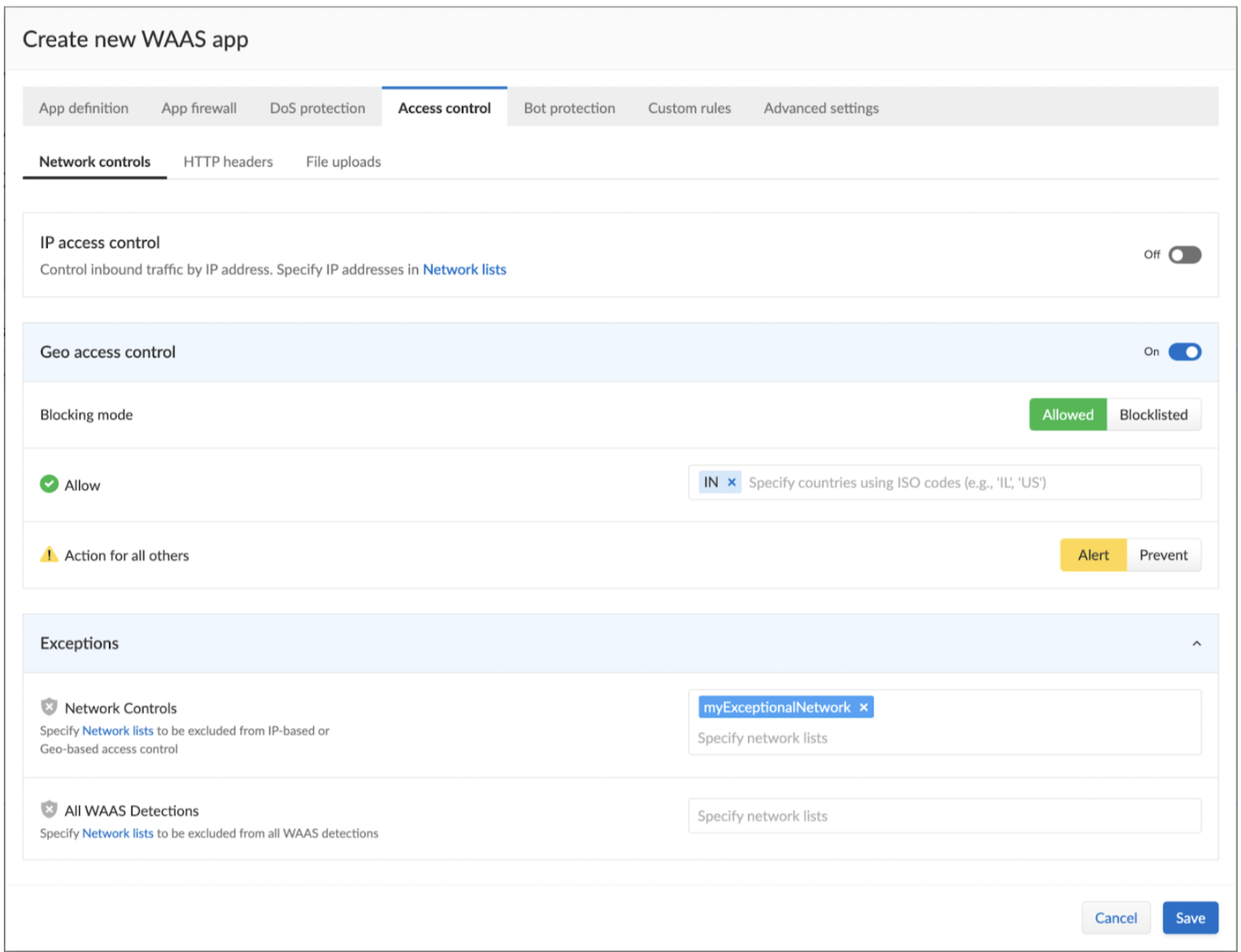Click the IP access control heading
The width and height of the screenshot is (1241, 952).
[100, 243]
